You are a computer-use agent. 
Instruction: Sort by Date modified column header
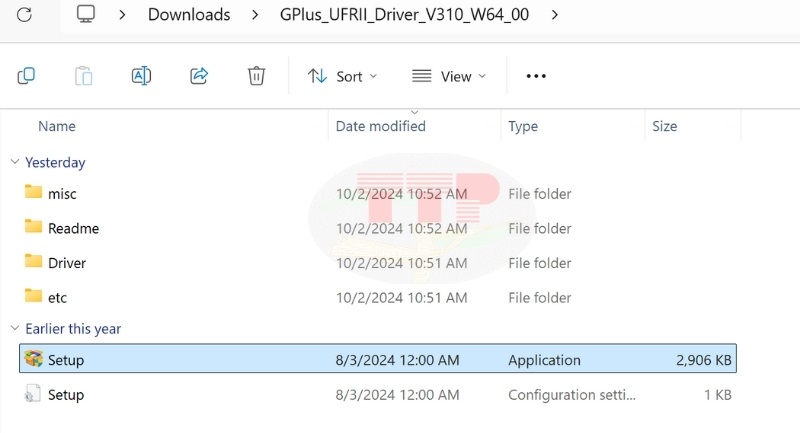point(380,126)
